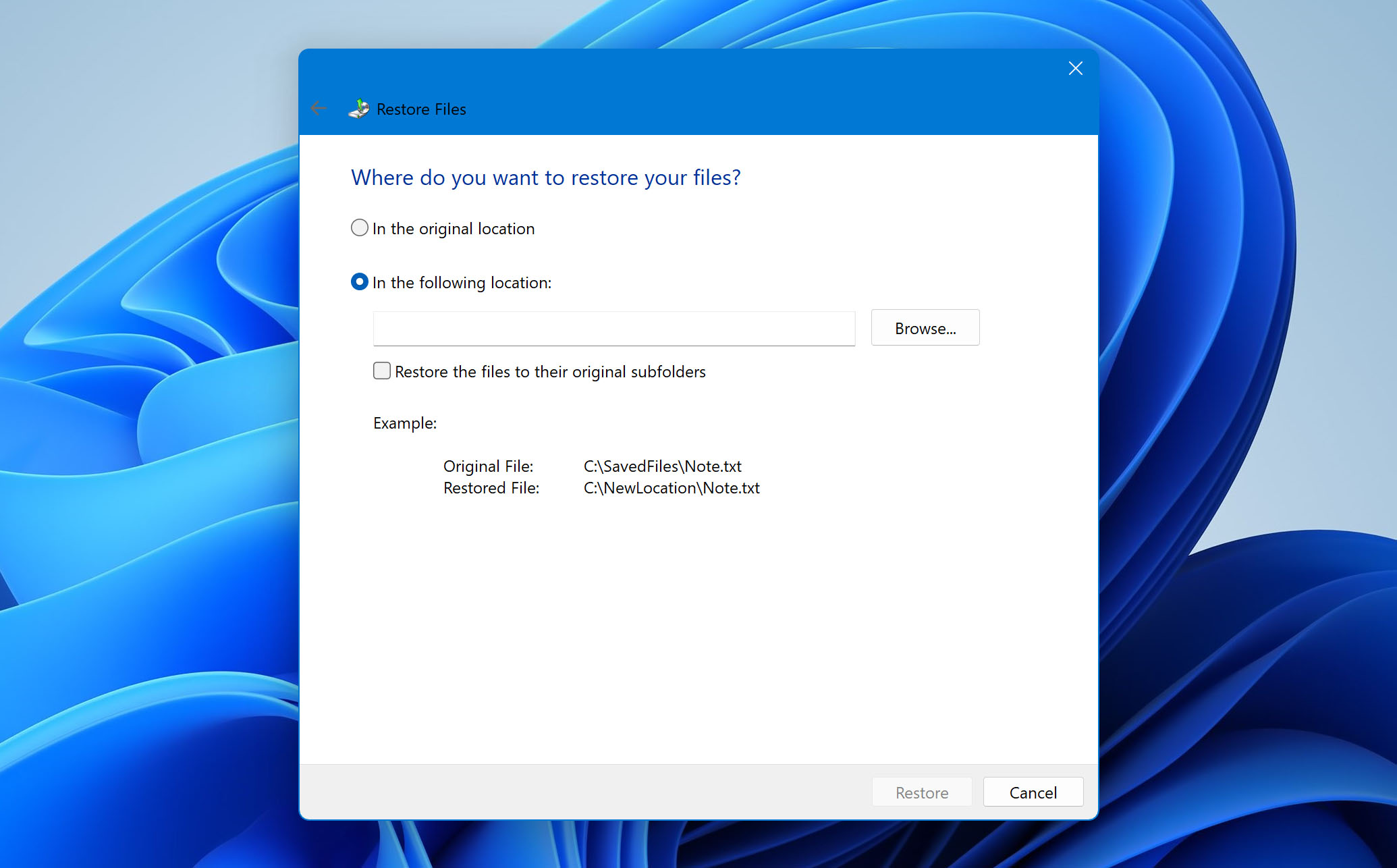Click the Cancel button
Viewport: 1397px width, 868px height.
pyautogui.click(x=1034, y=793)
